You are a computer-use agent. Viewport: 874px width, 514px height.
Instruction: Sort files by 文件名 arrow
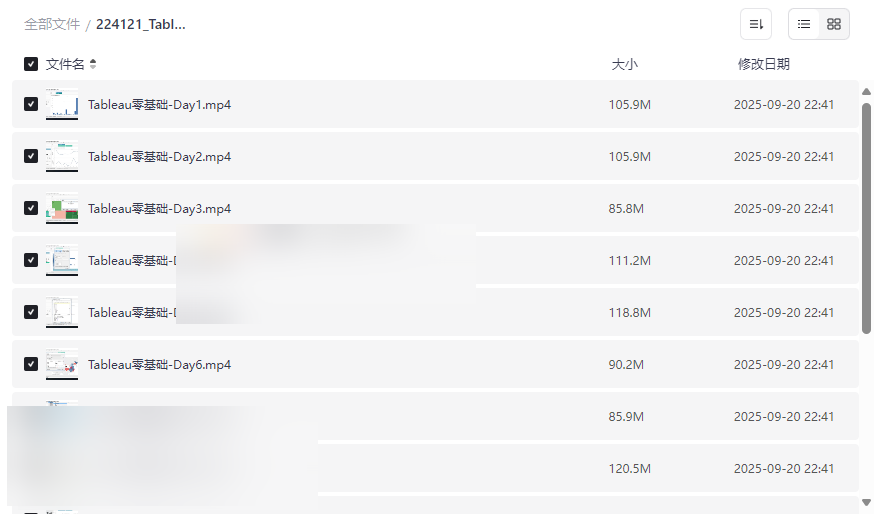[93, 64]
